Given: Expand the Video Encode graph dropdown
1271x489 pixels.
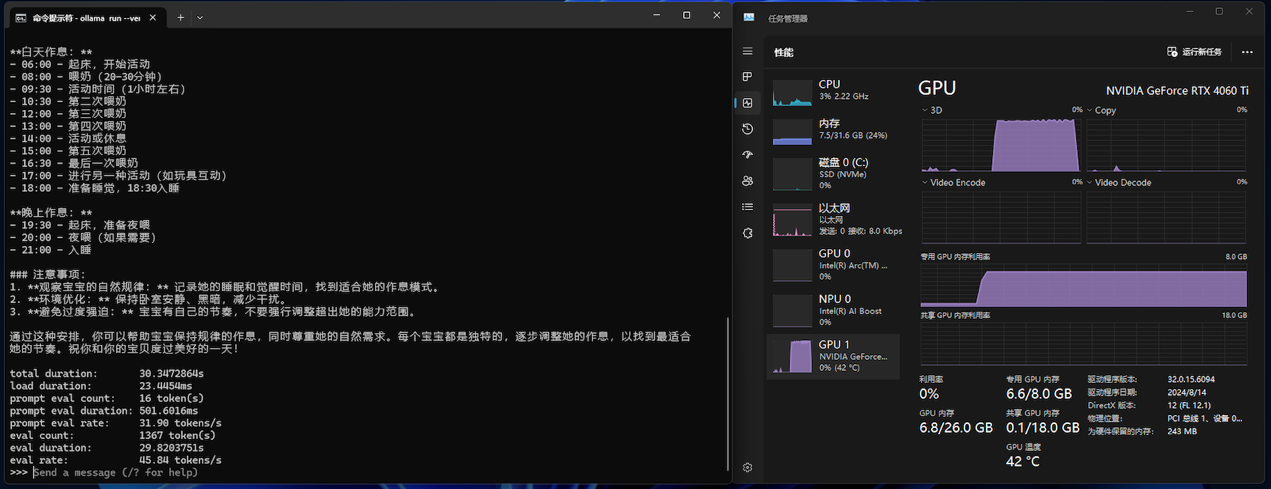Looking at the screenshot, I should (x=925, y=183).
